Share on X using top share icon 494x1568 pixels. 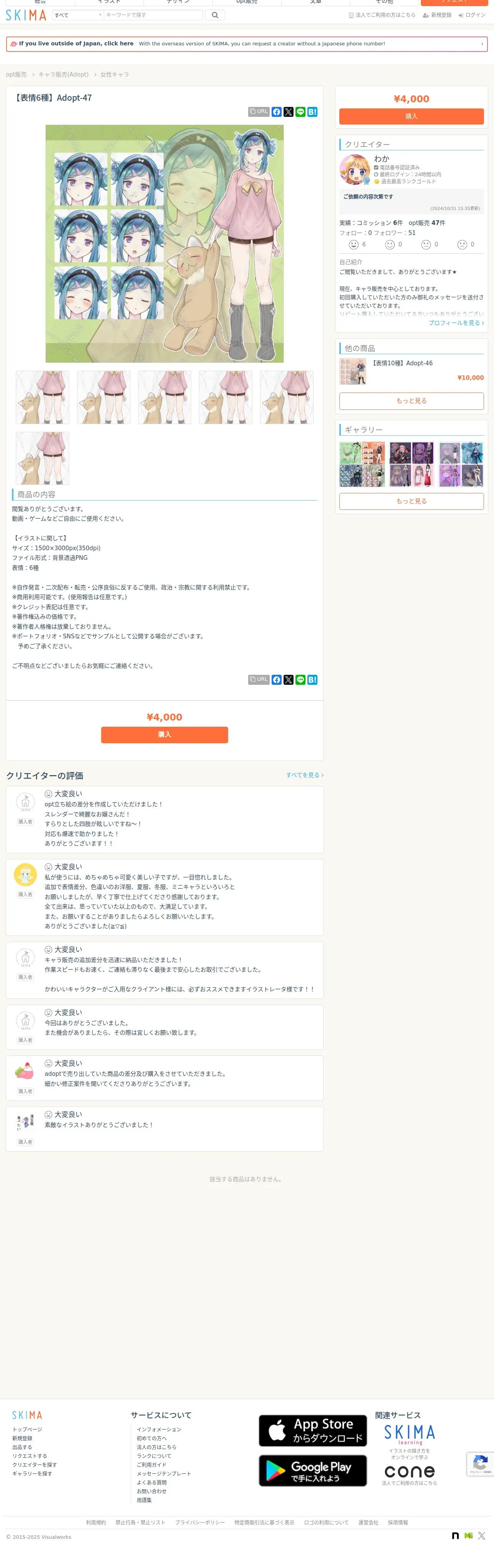[x=289, y=112]
